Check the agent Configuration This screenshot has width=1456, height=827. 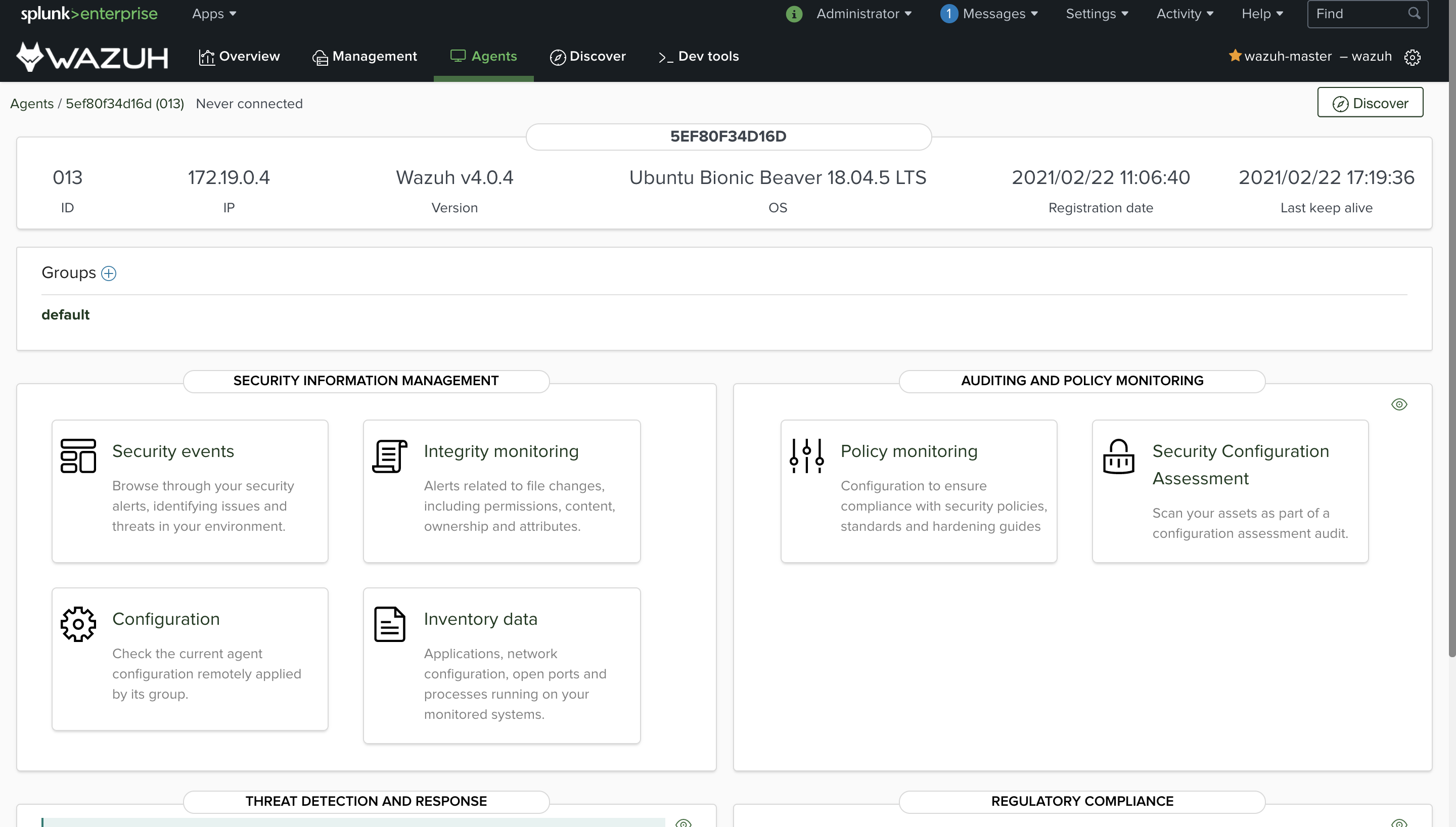click(x=165, y=619)
